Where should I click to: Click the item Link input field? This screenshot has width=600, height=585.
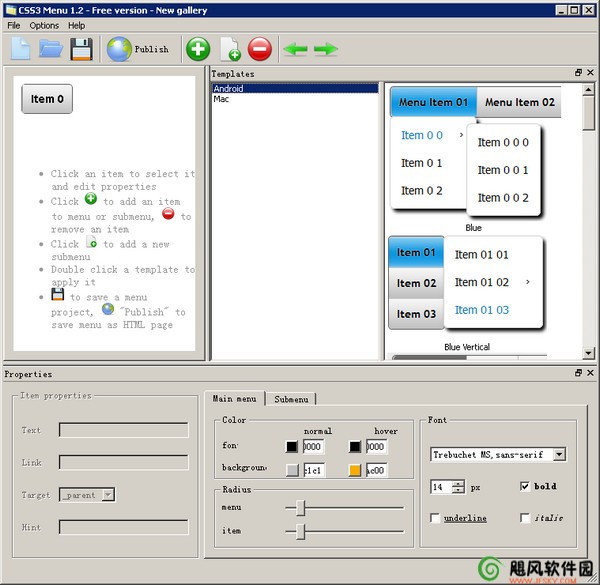tap(124, 462)
